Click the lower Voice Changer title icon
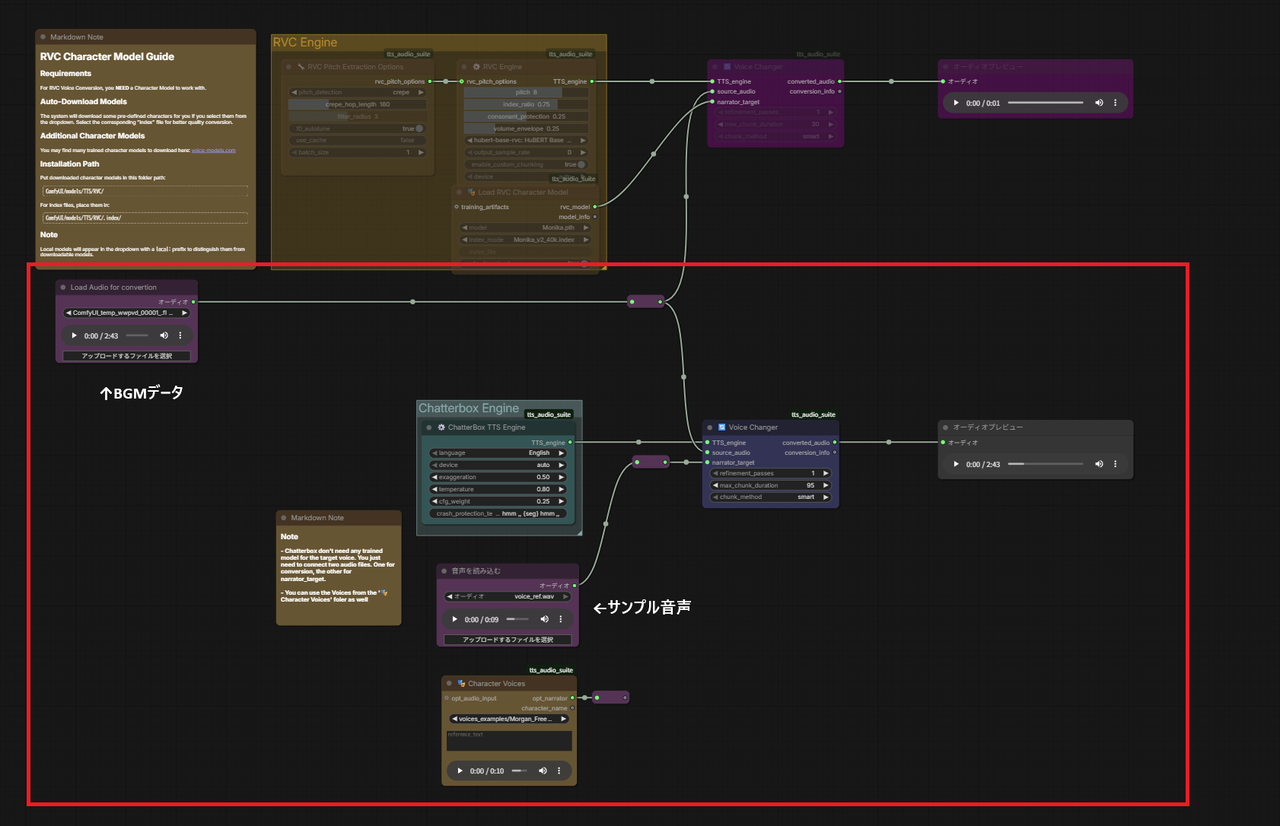Viewport: 1280px width, 826px height. [722, 427]
